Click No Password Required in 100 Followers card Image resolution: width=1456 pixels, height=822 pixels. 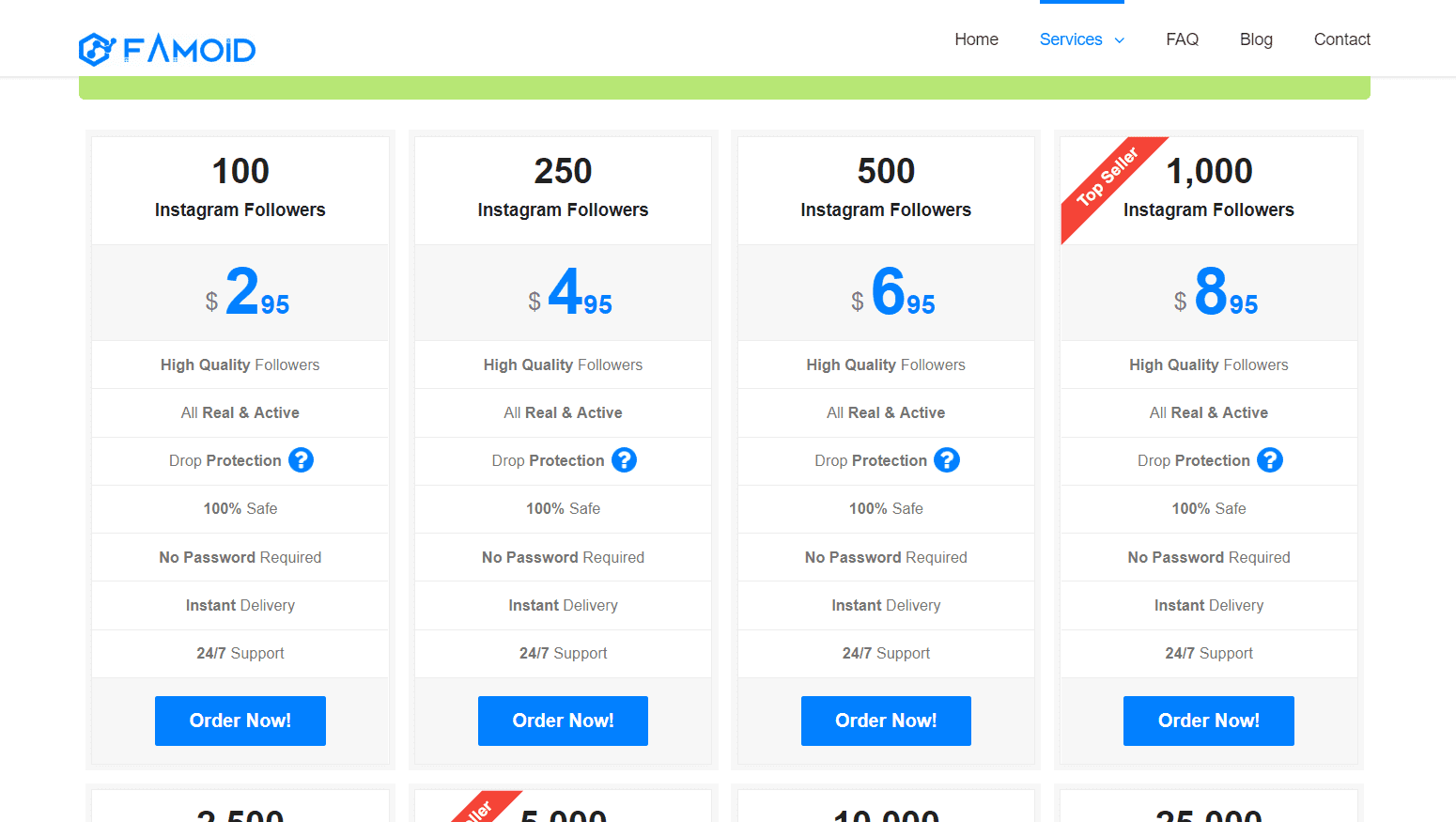(x=240, y=557)
